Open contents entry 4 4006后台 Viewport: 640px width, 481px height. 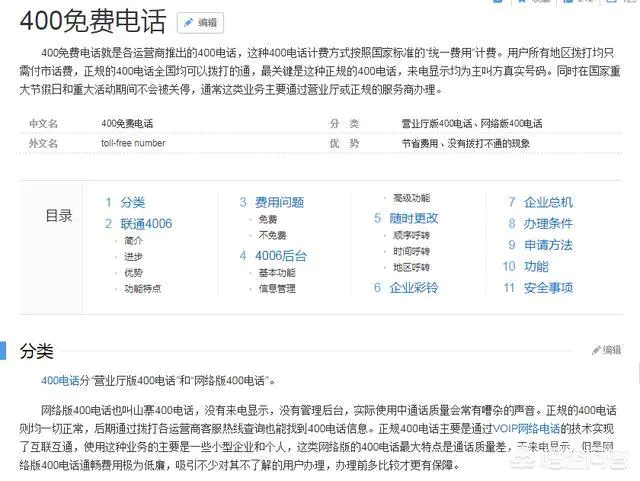281,256
